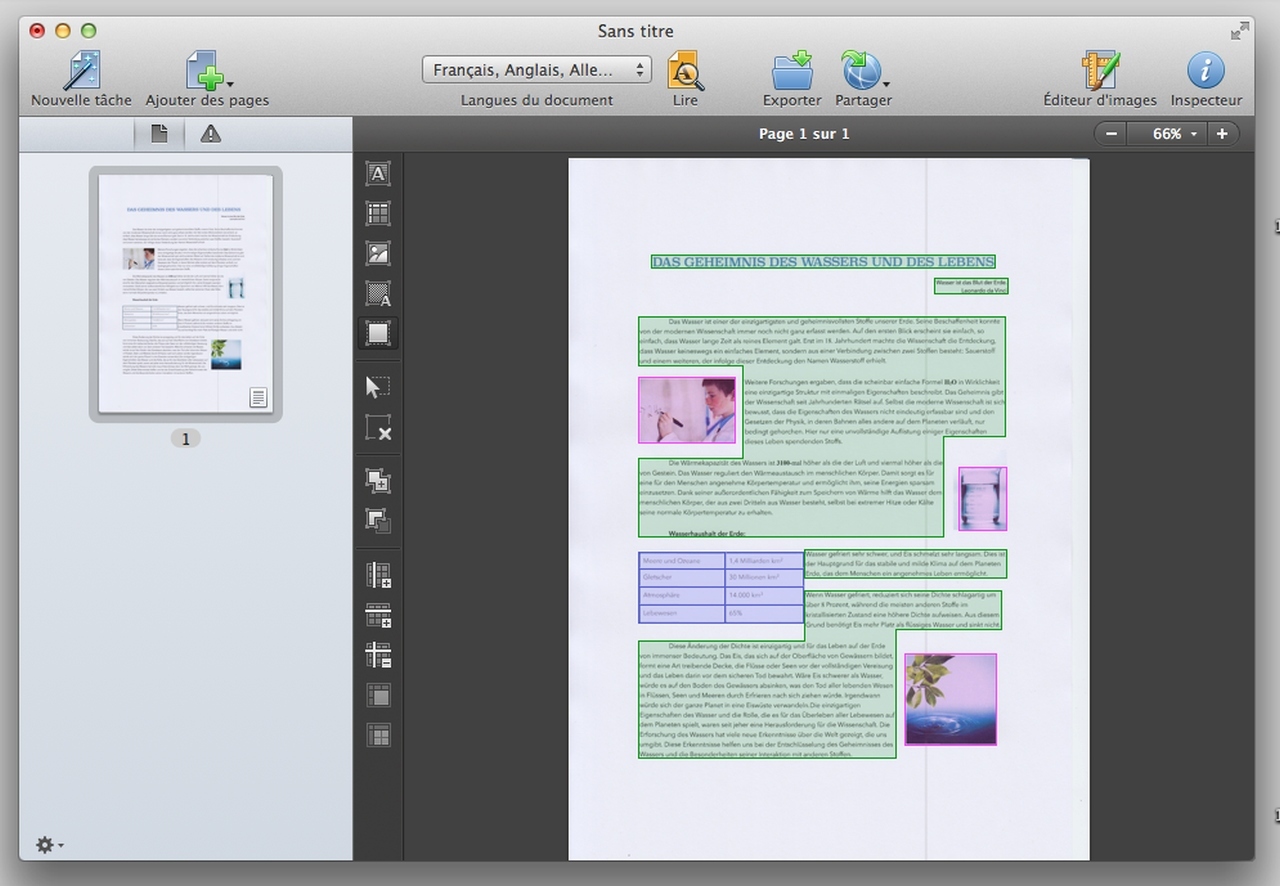Select the background picture area tool

point(378,294)
